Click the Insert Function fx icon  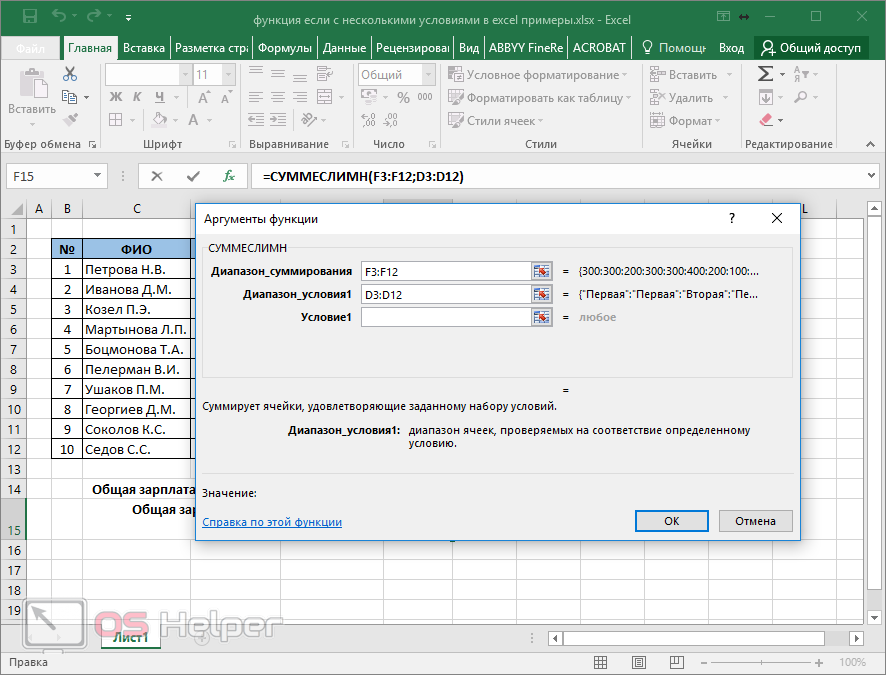tap(229, 176)
